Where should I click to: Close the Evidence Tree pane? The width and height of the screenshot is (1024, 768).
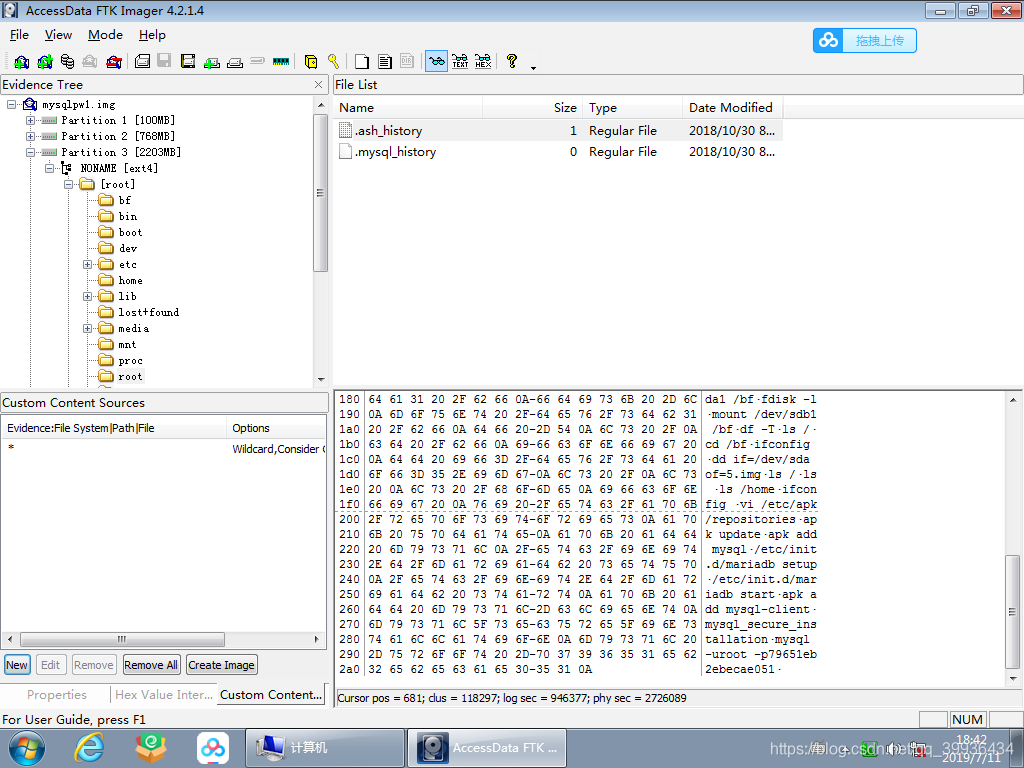318,84
